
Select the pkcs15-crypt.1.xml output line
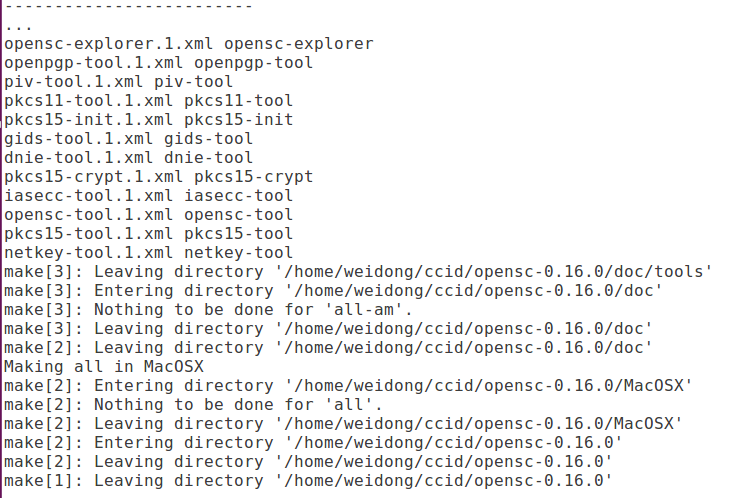pos(158,177)
